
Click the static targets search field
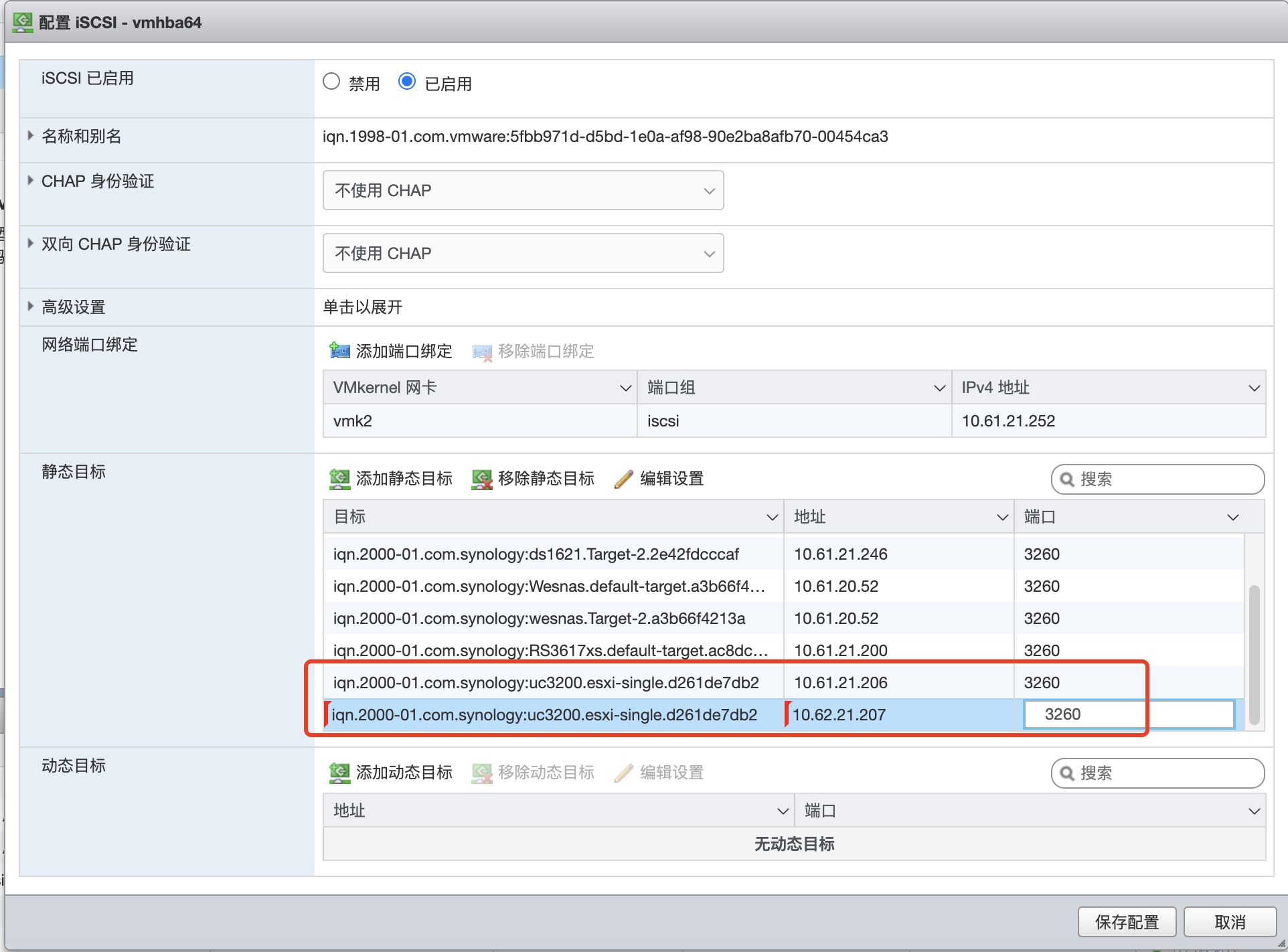1157,479
